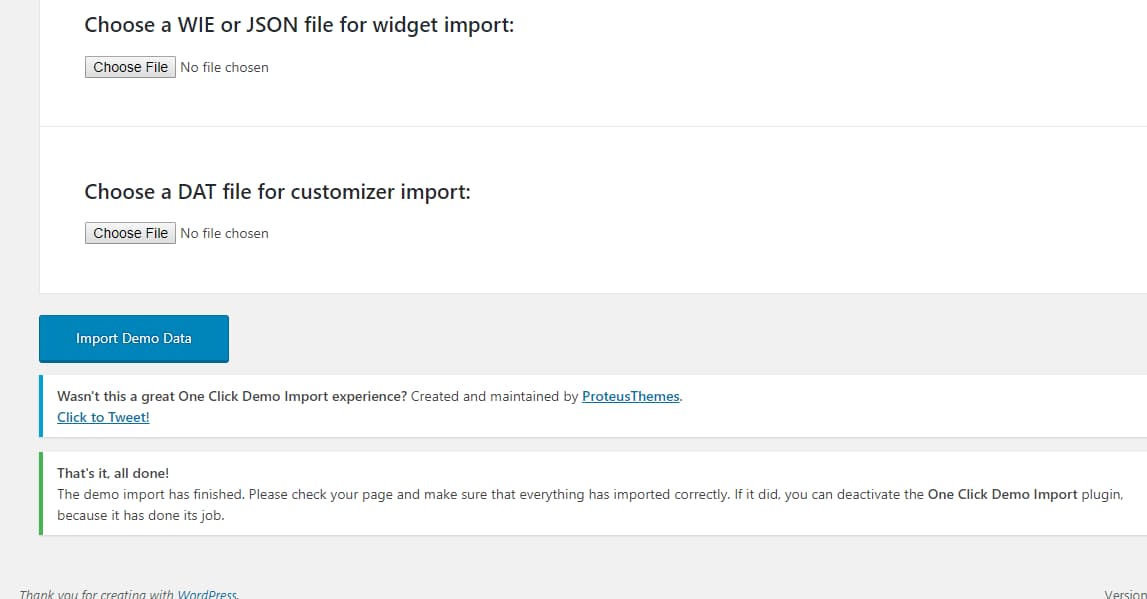The height and width of the screenshot is (599, 1147).
Task: Select the widget import file input field
Action: tap(177, 67)
